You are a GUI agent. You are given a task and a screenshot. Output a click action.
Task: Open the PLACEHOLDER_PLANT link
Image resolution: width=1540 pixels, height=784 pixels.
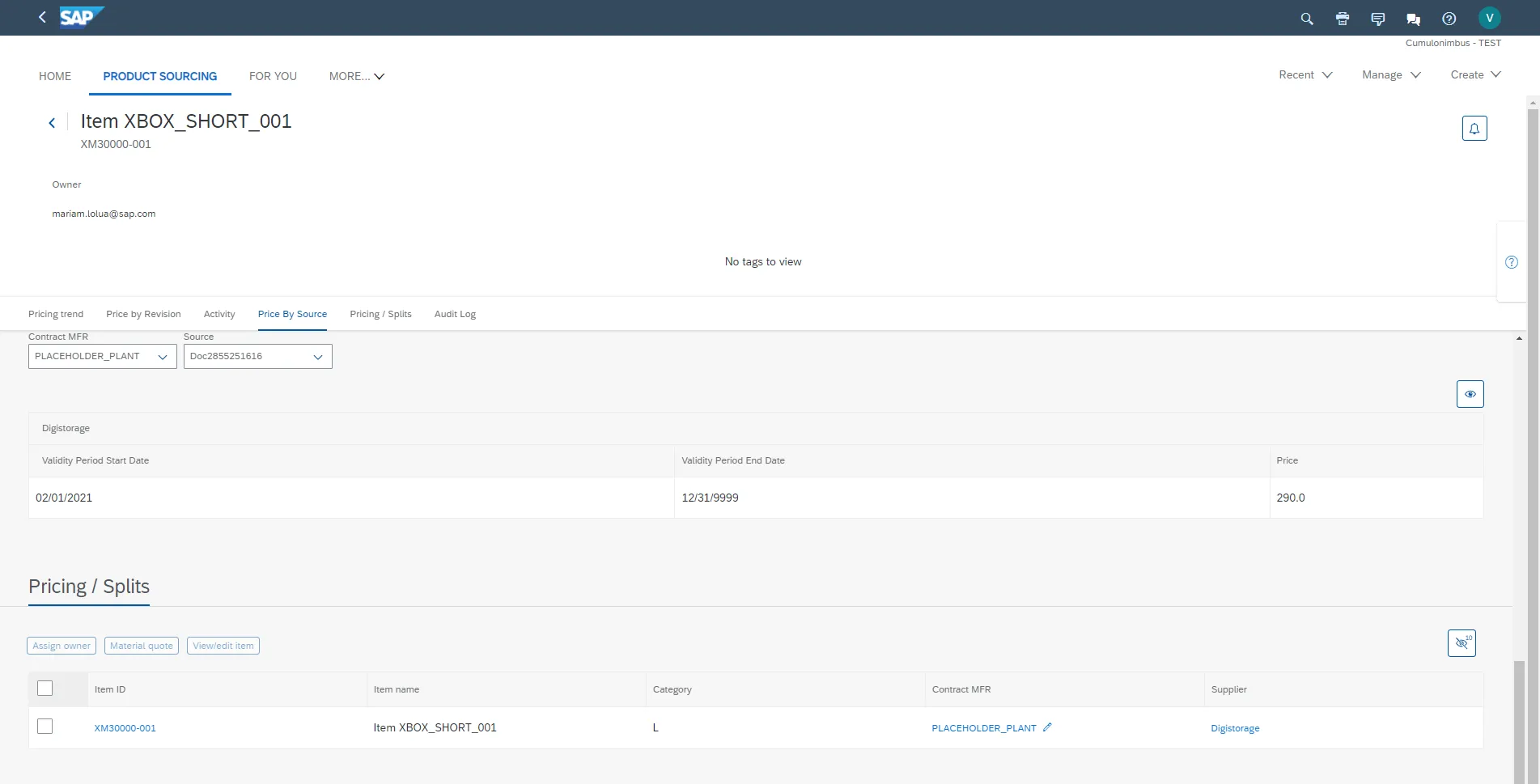coord(983,728)
